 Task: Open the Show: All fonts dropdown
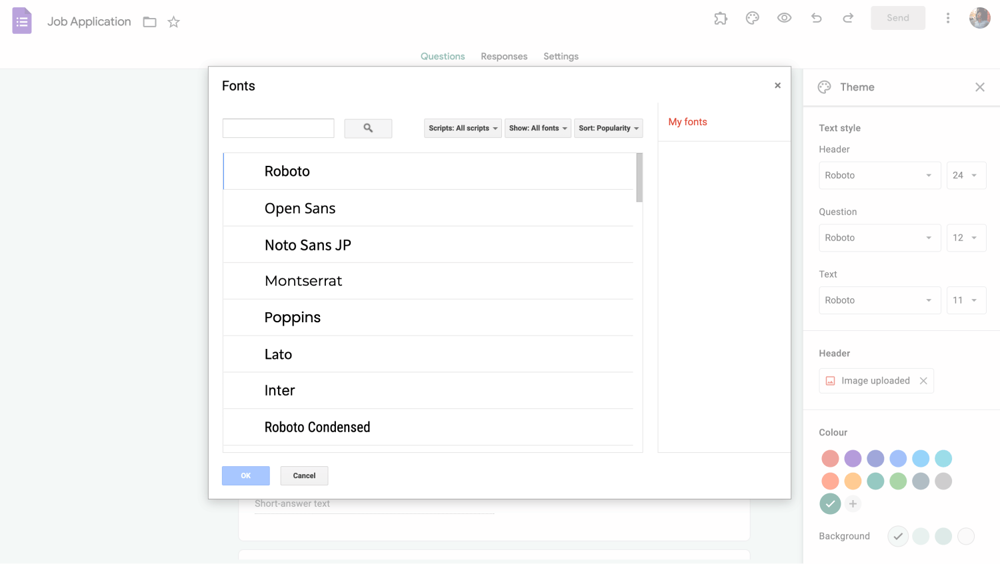point(538,128)
